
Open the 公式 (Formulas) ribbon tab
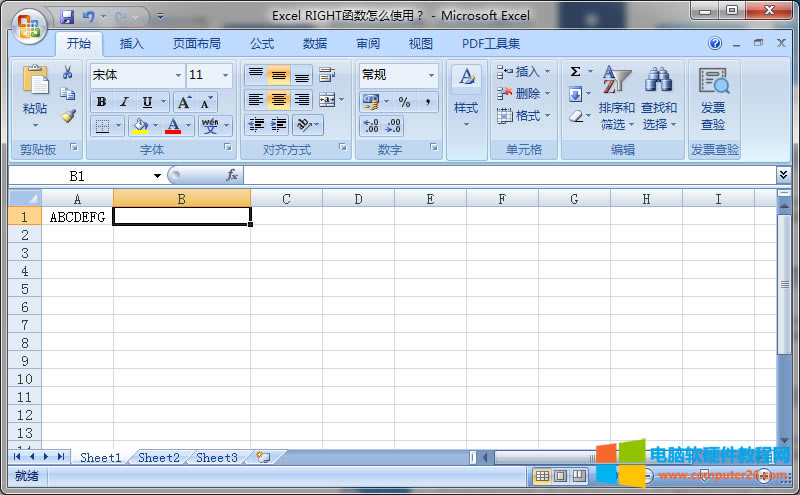click(262, 44)
